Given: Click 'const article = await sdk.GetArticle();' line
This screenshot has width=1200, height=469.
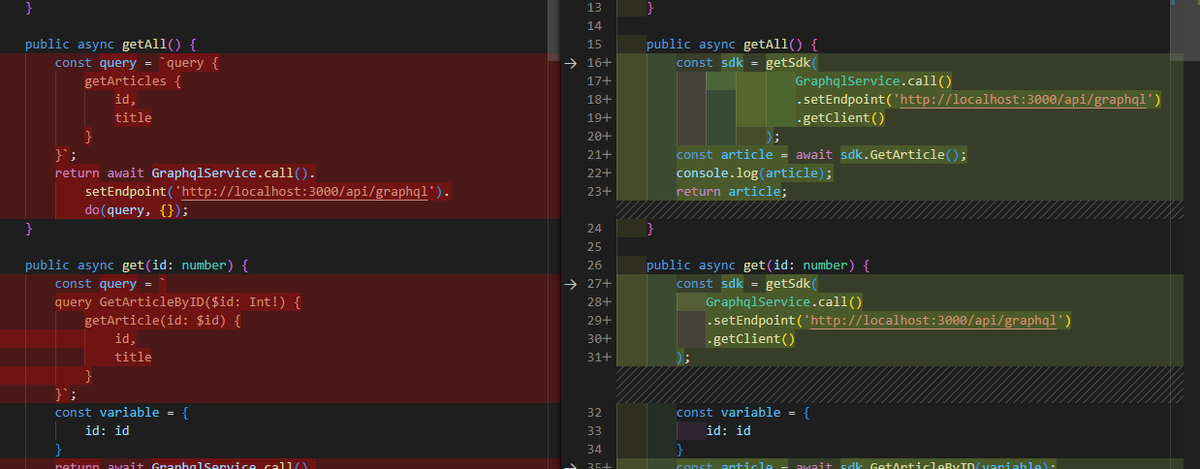Looking at the screenshot, I should pyautogui.click(x=823, y=155).
